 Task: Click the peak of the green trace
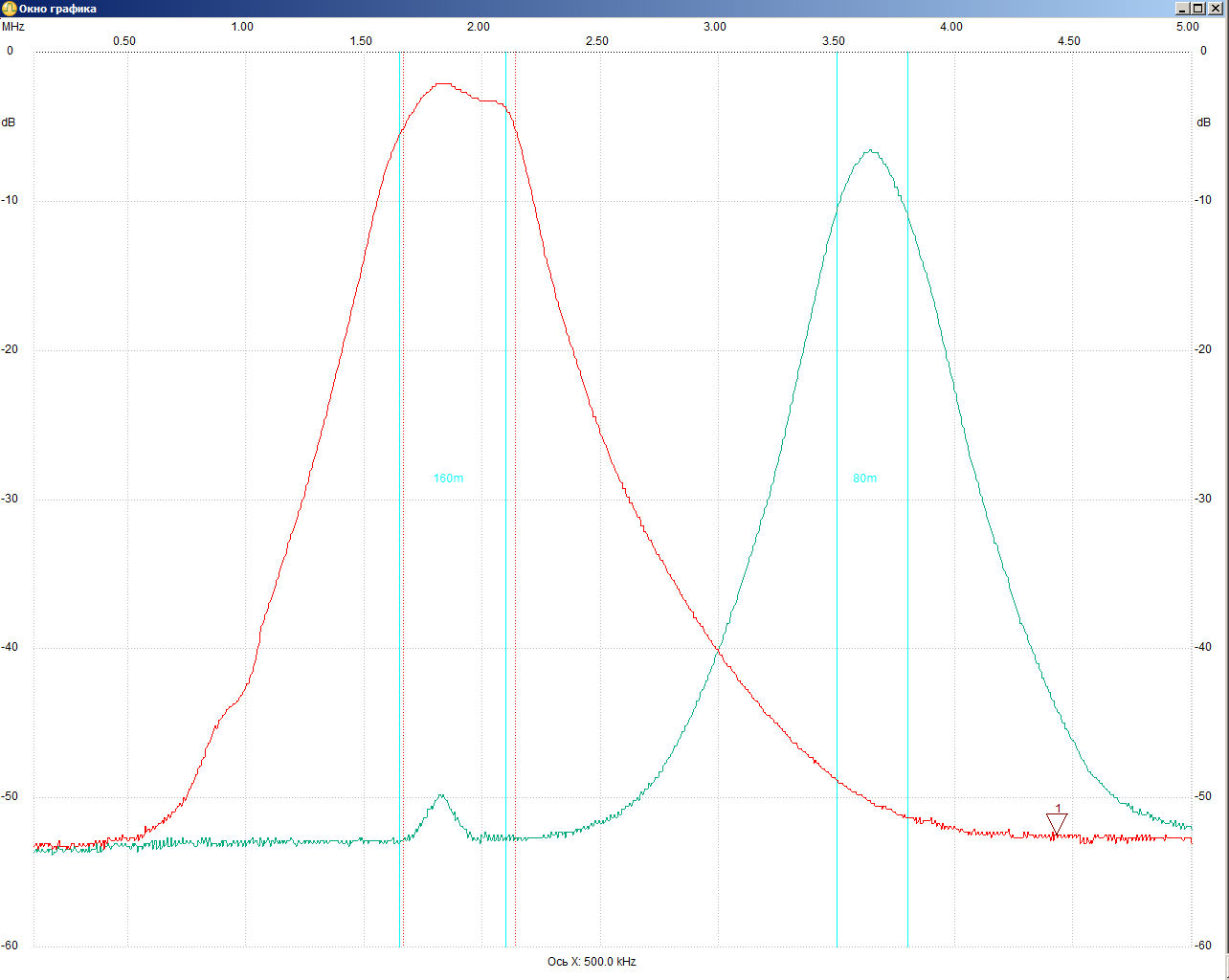[871, 150]
